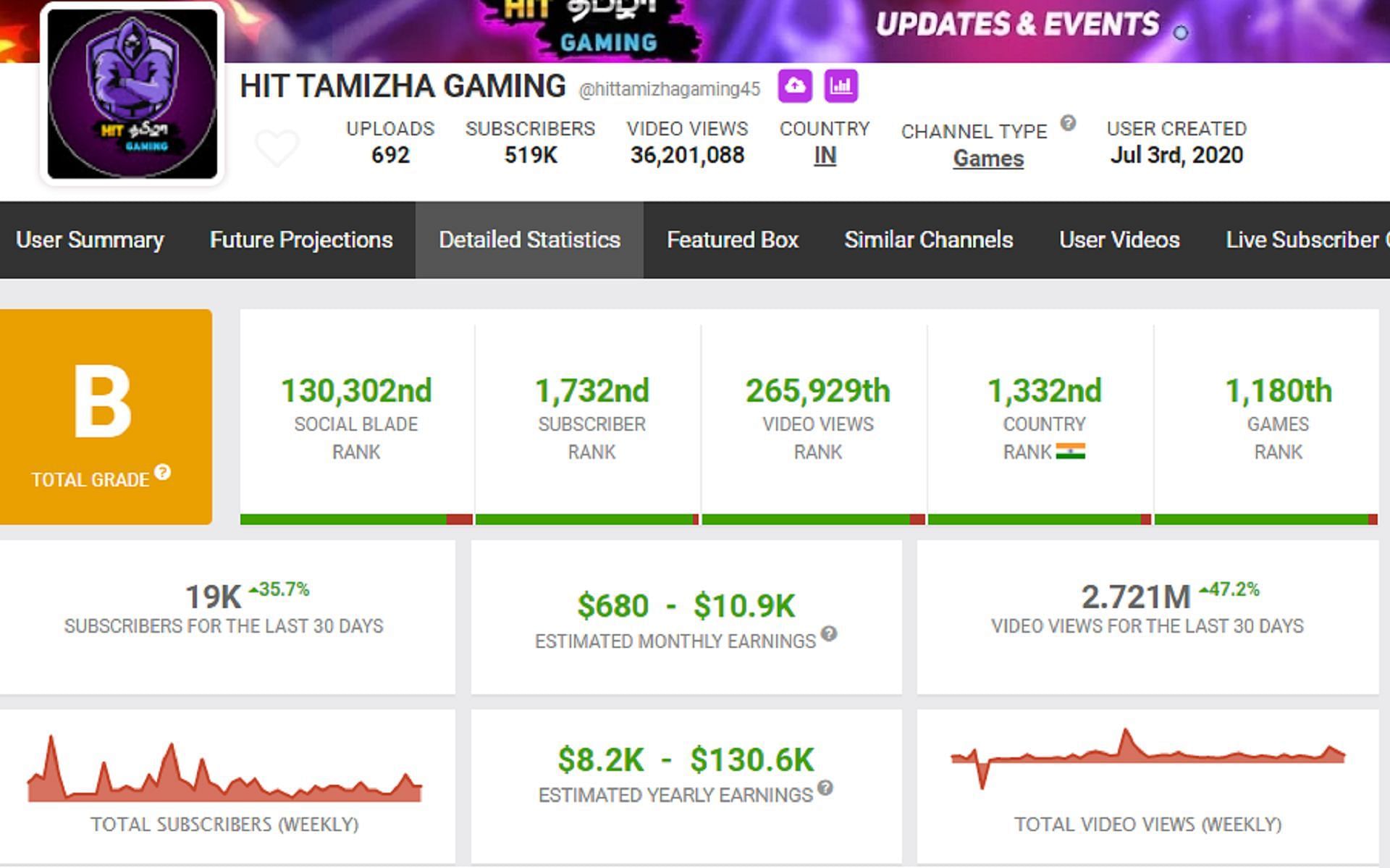Open the HIT TAMIZHA GAMING channel avatar

132,94
